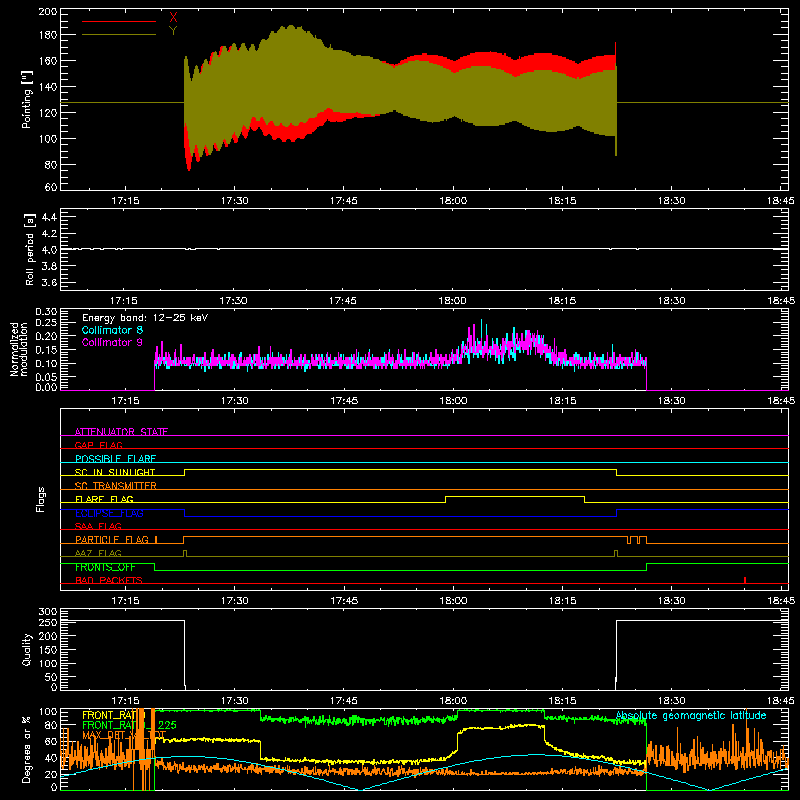Click '18:45' under the Pointing plot
This screenshot has height=800, width=800.
pos(781,201)
